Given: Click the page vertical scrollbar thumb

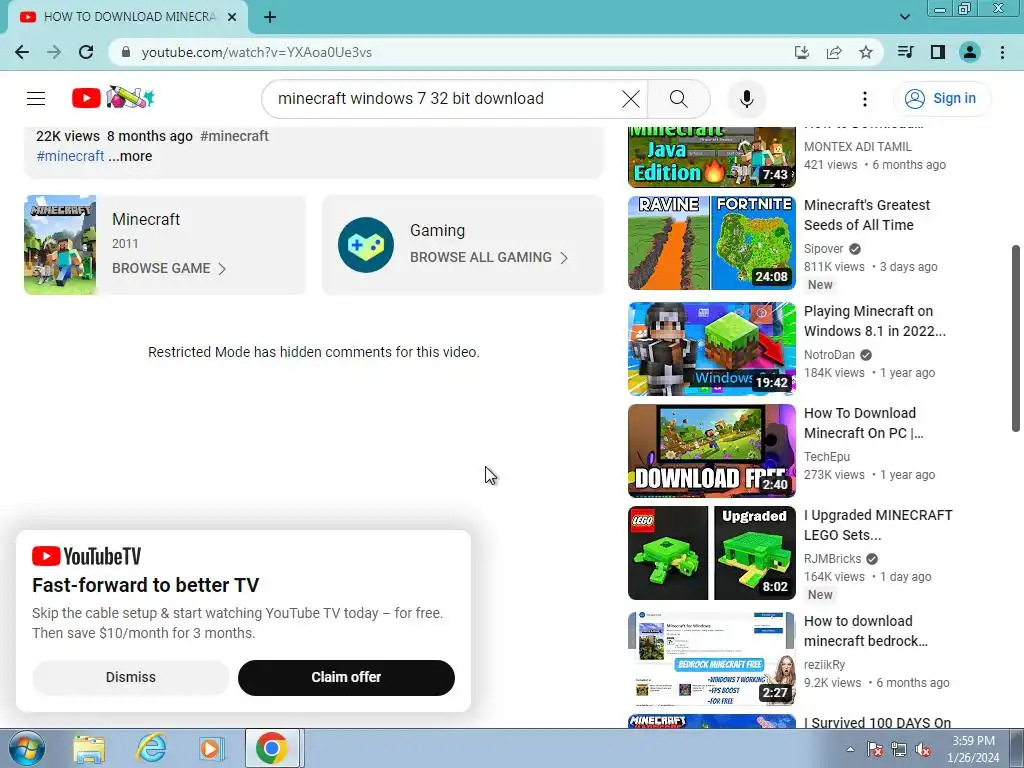Looking at the screenshot, I should coord(1016,338).
